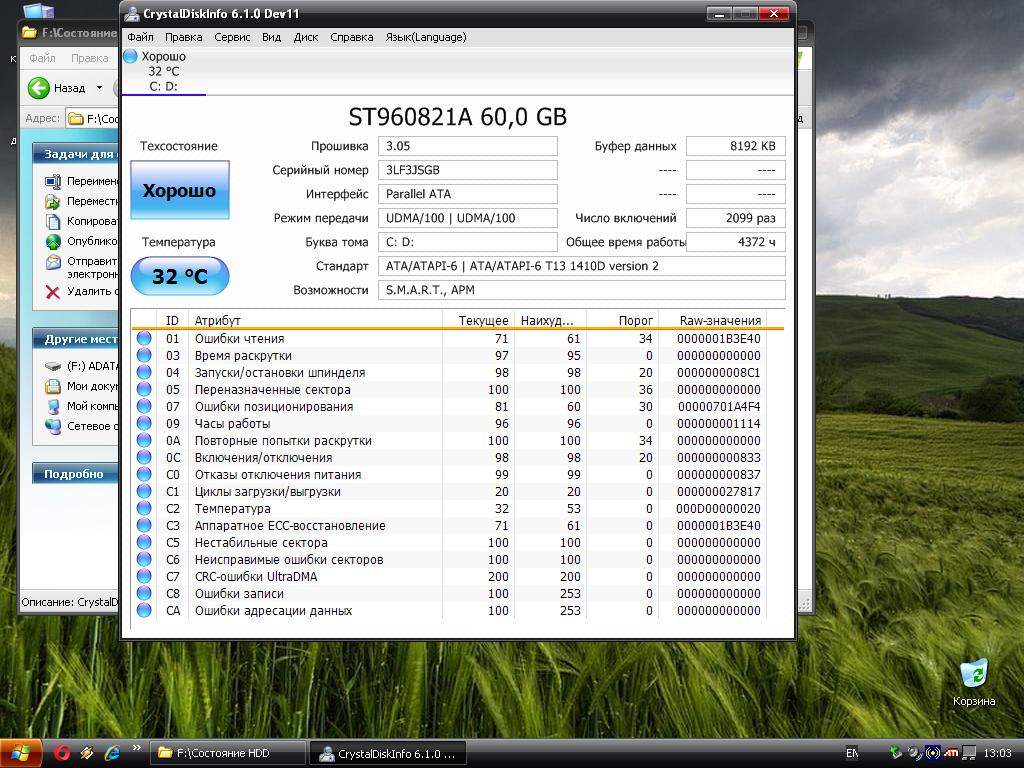Click the ID column header
Viewport: 1024px width, 768px height.
172,320
